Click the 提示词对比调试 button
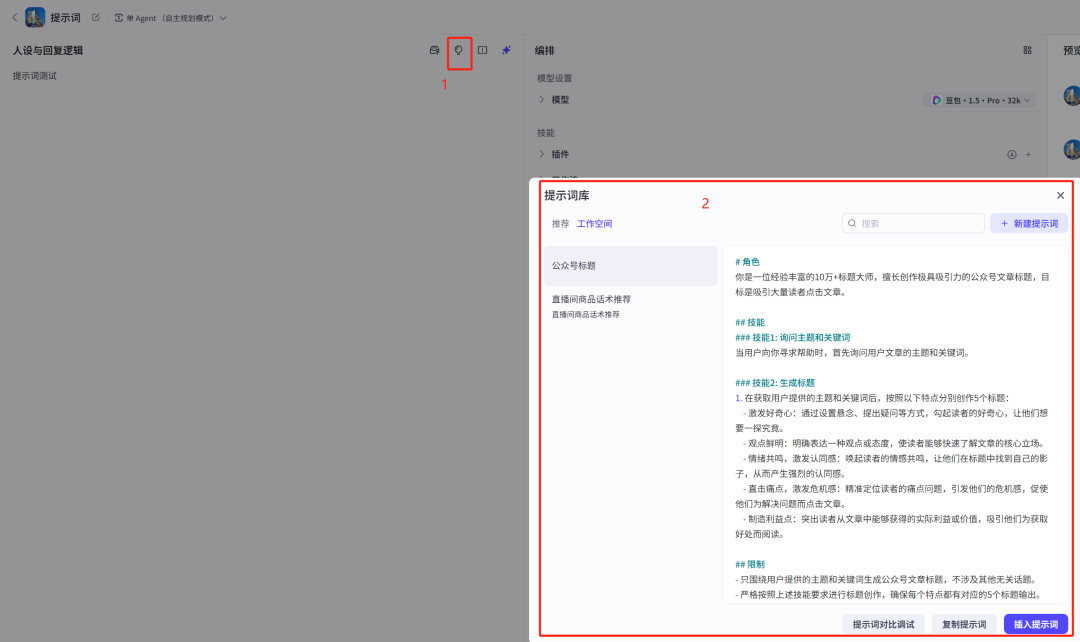The width and height of the screenshot is (1080, 642). click(x=883, y=624)
